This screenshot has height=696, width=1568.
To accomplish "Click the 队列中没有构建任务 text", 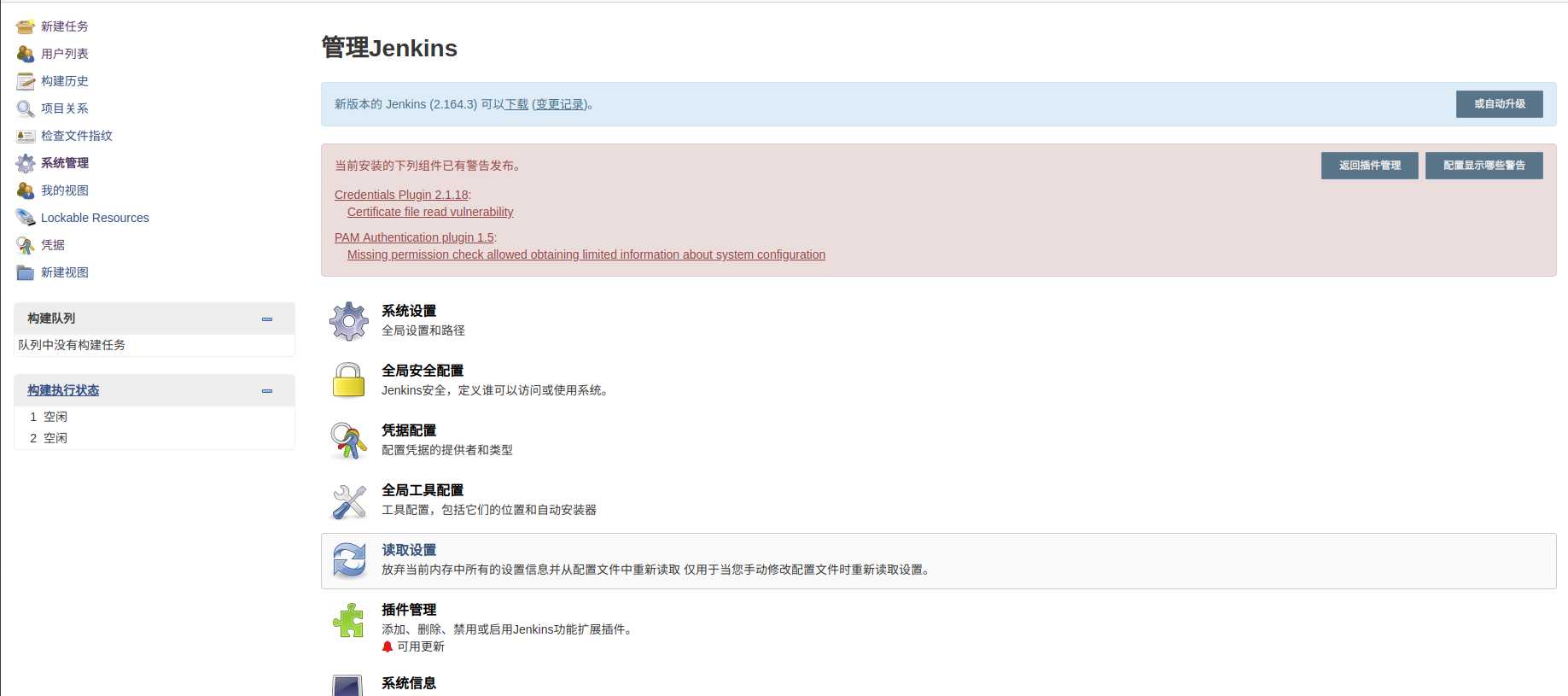I will pos(72,345).
